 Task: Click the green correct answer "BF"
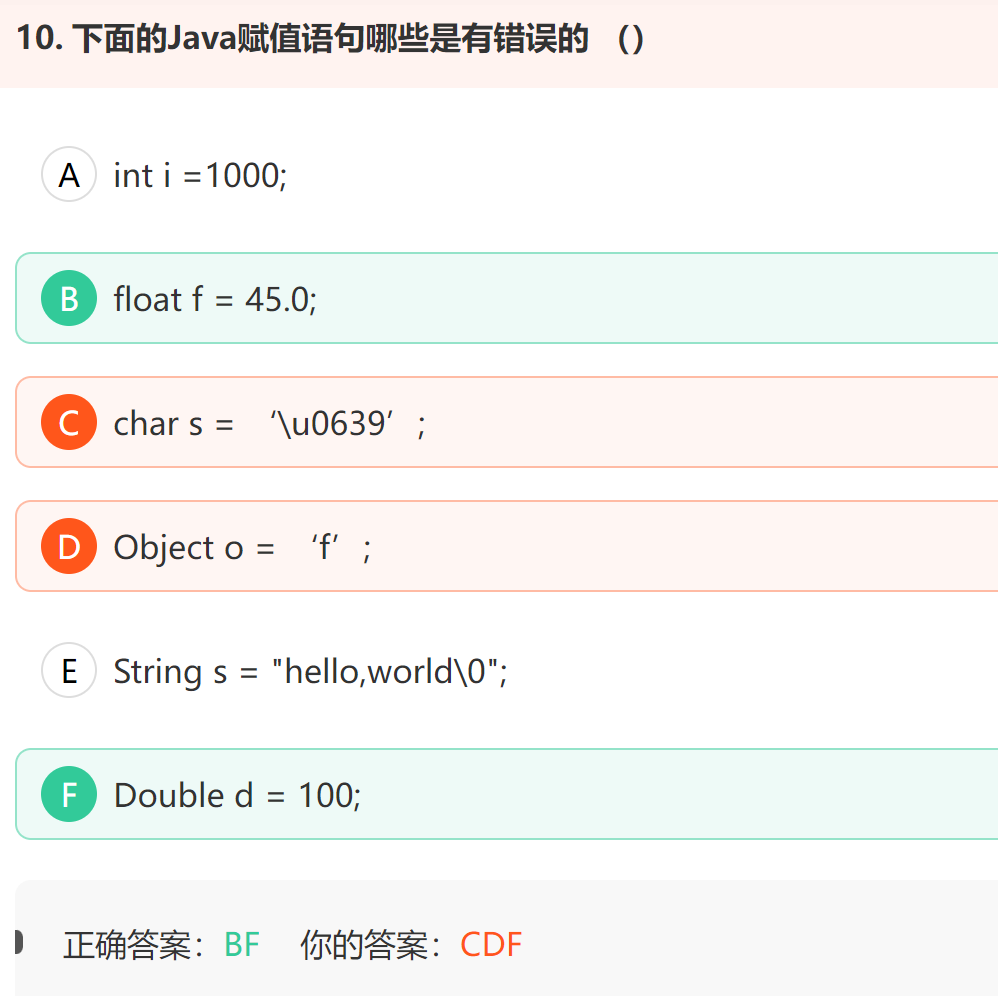pyautogui.click(x=242, y=945)
